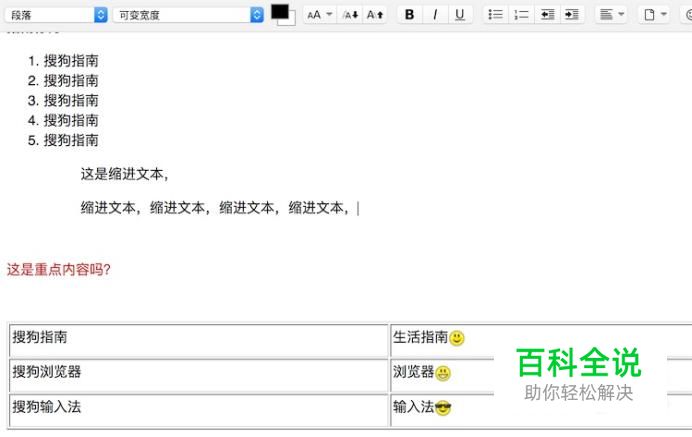This screenshot has height=437, width=692.
Task: Click table cell 搜狗指南
Action: (198, 340)
